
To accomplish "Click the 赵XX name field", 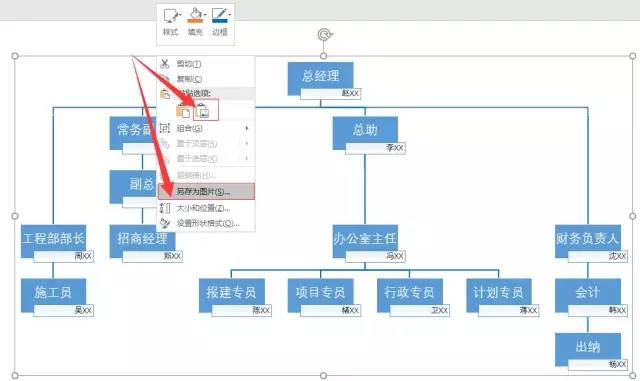I will click(331, 94).
